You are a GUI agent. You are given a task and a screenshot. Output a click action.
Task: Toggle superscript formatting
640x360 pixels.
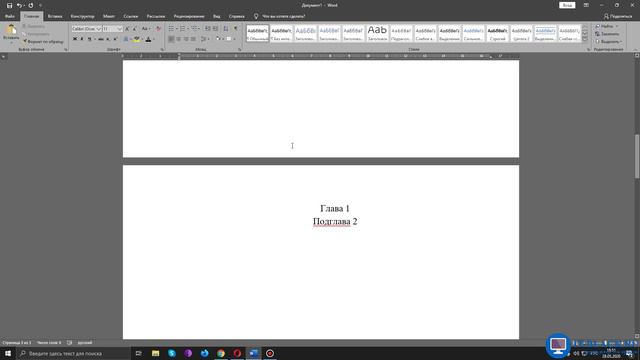(115, 39)
